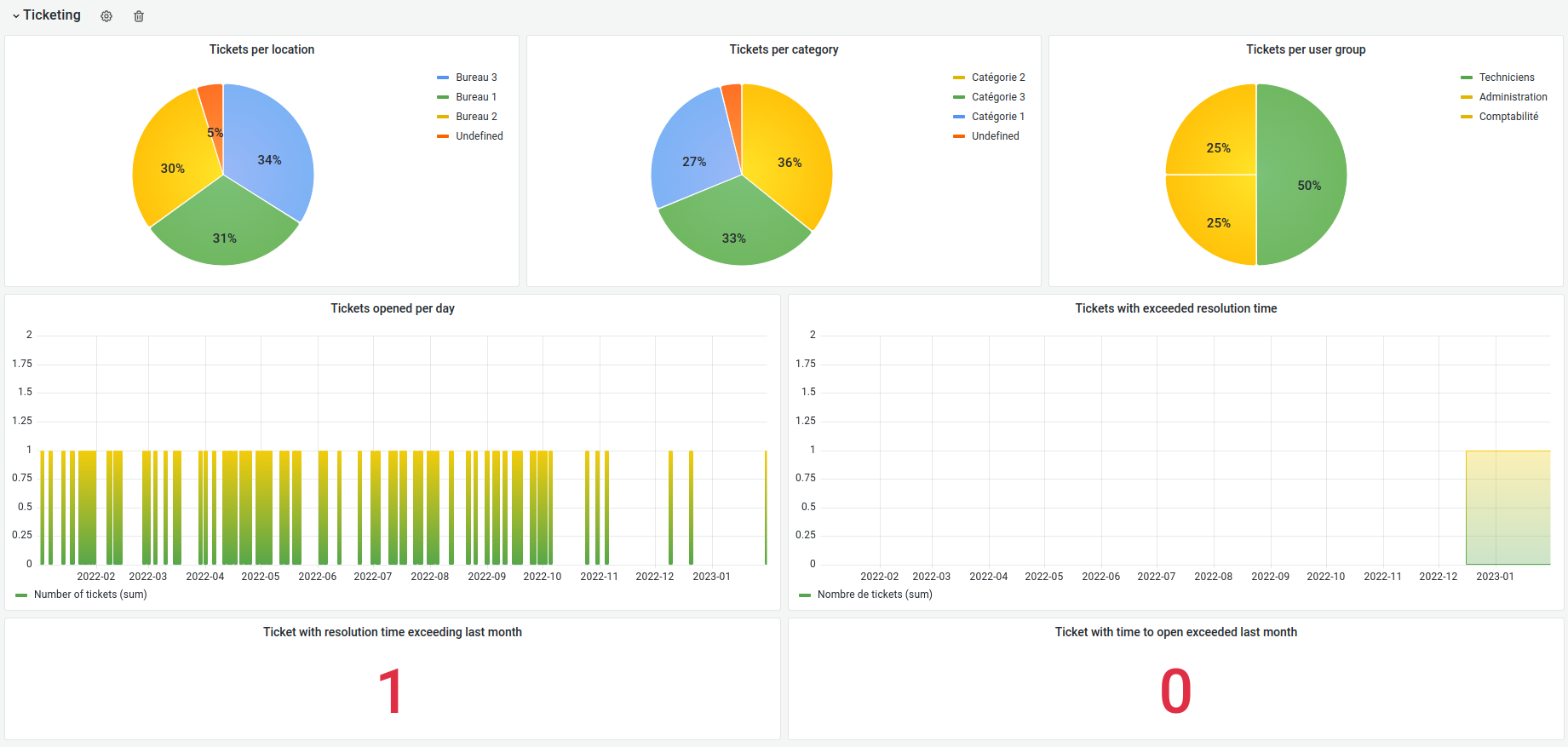1568x747 pixels.
Task: Open Tickets with exceeded resolution time panel menu
Action: (x=1175, y=308)
